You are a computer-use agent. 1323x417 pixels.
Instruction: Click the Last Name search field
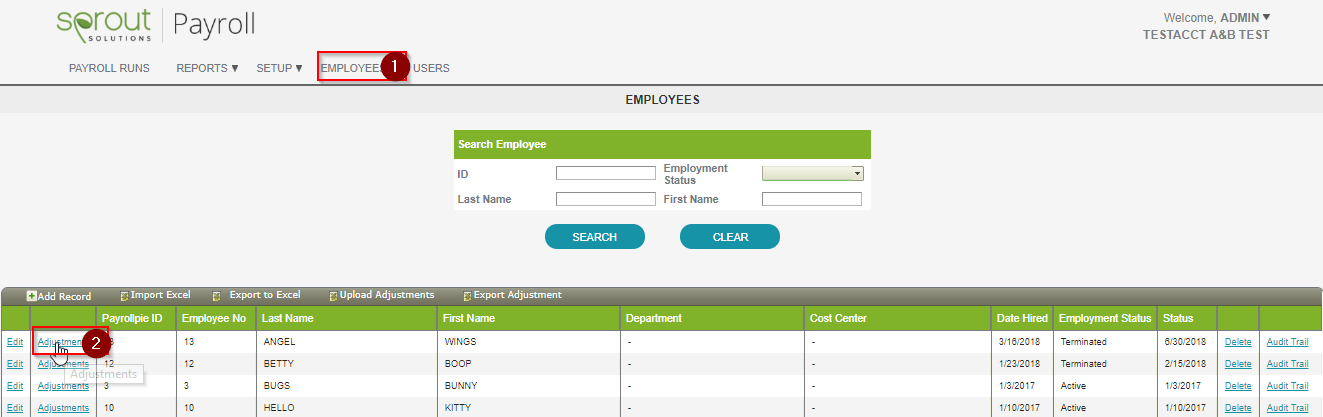click(605, 199)
